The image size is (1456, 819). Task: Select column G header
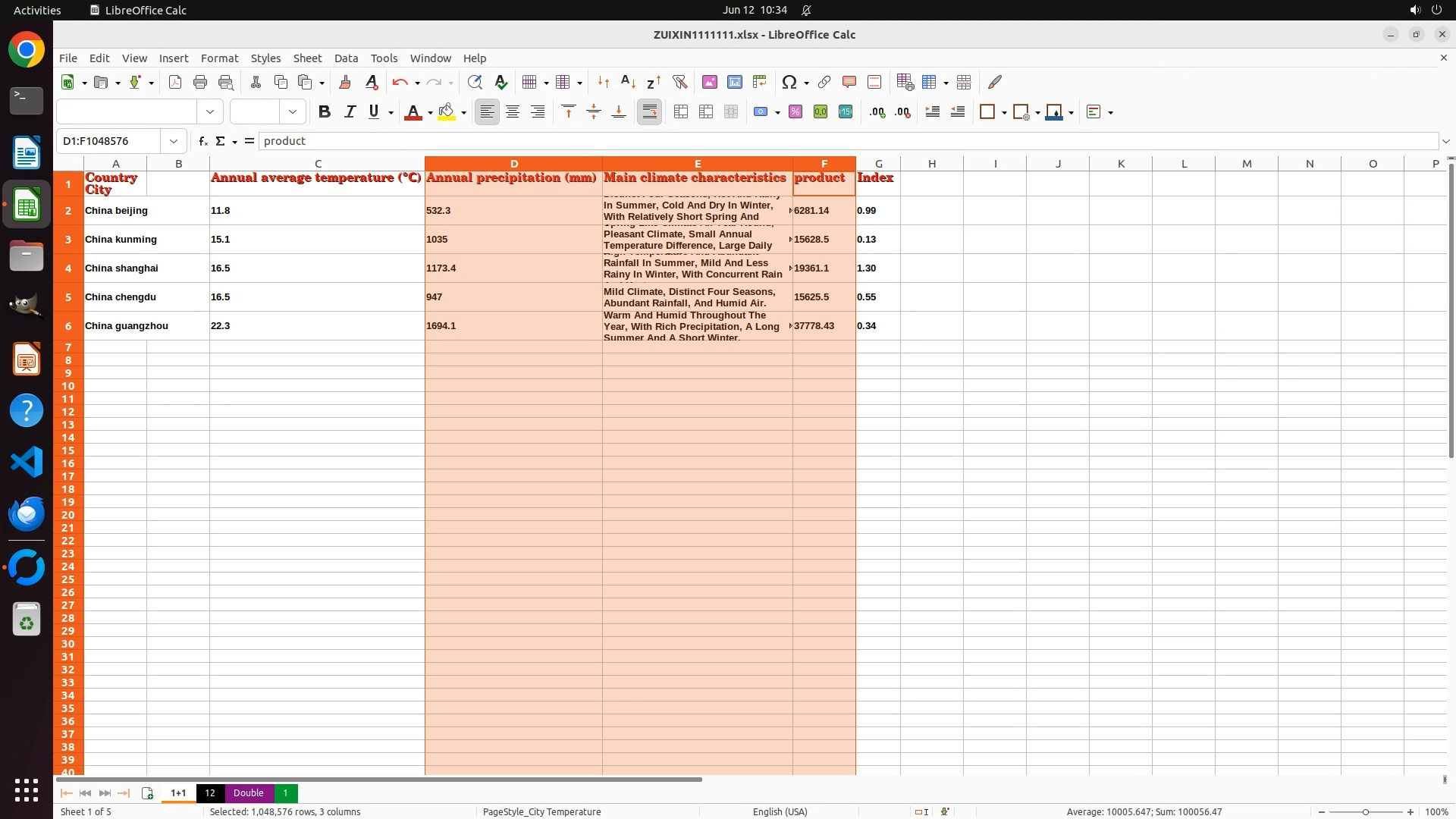[878, 164]
